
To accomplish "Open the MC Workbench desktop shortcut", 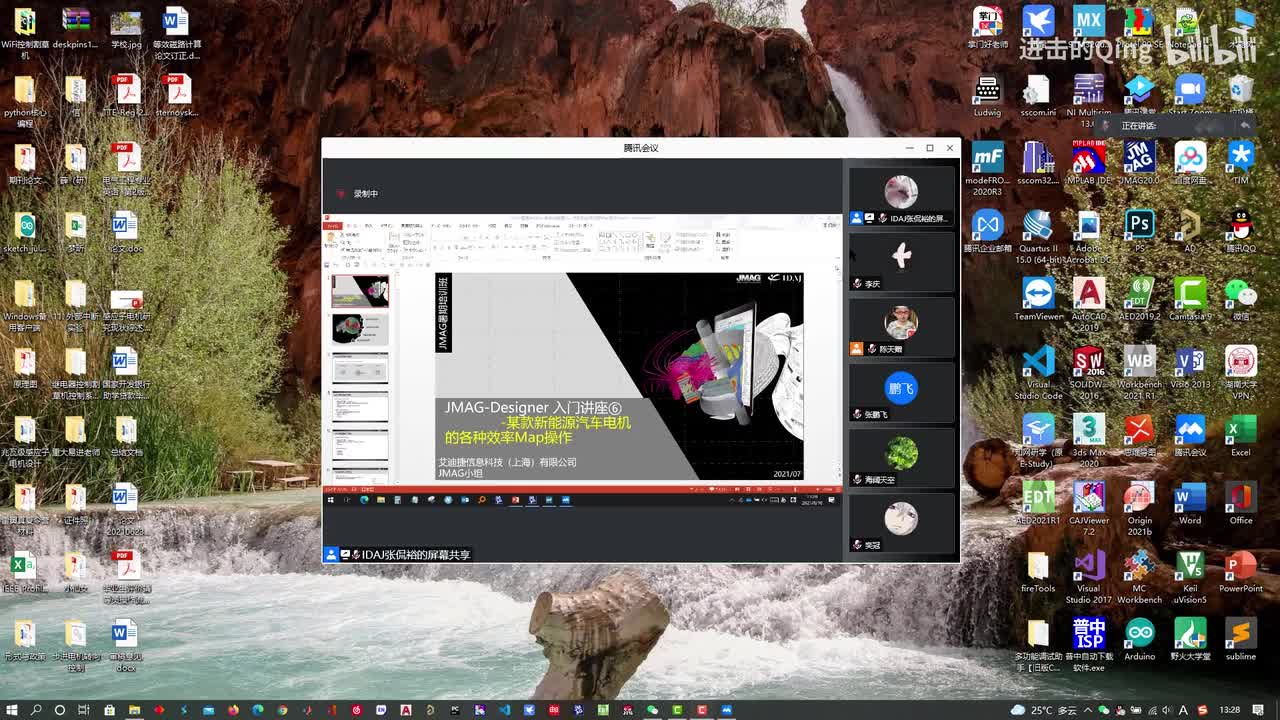I will [x=1139, y=576].
